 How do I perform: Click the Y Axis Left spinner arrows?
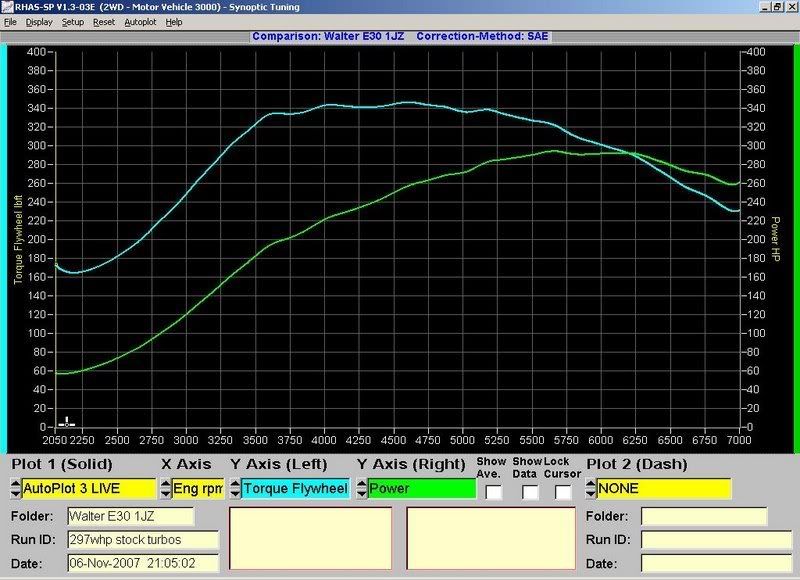click(x=235, y=489)
